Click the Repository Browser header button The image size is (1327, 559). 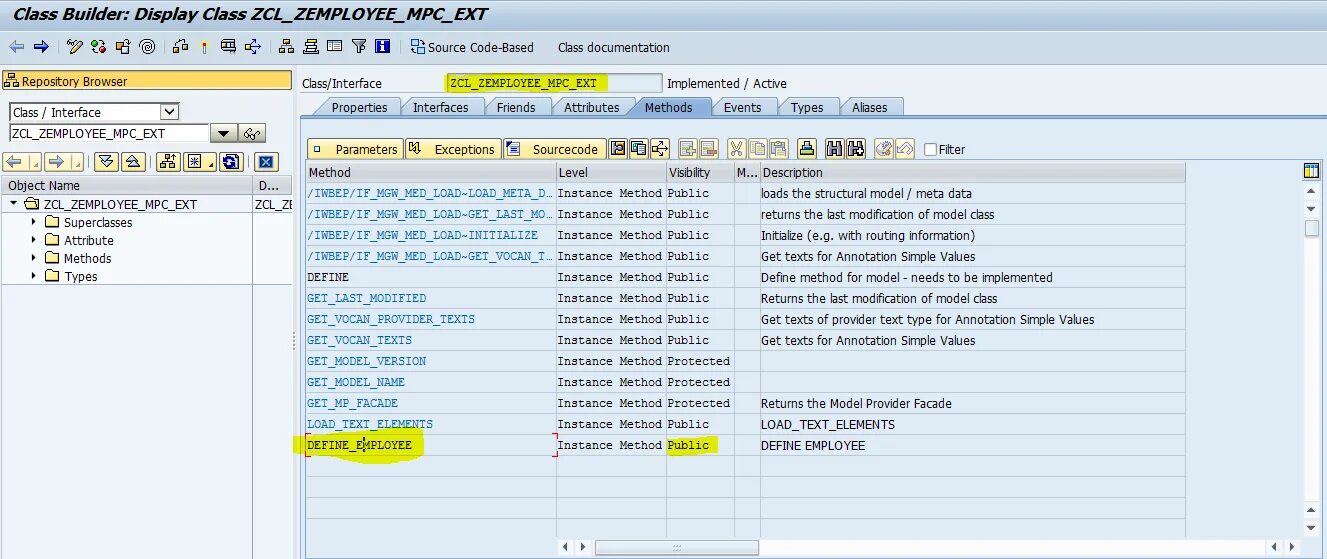click(x=147, y=81)
